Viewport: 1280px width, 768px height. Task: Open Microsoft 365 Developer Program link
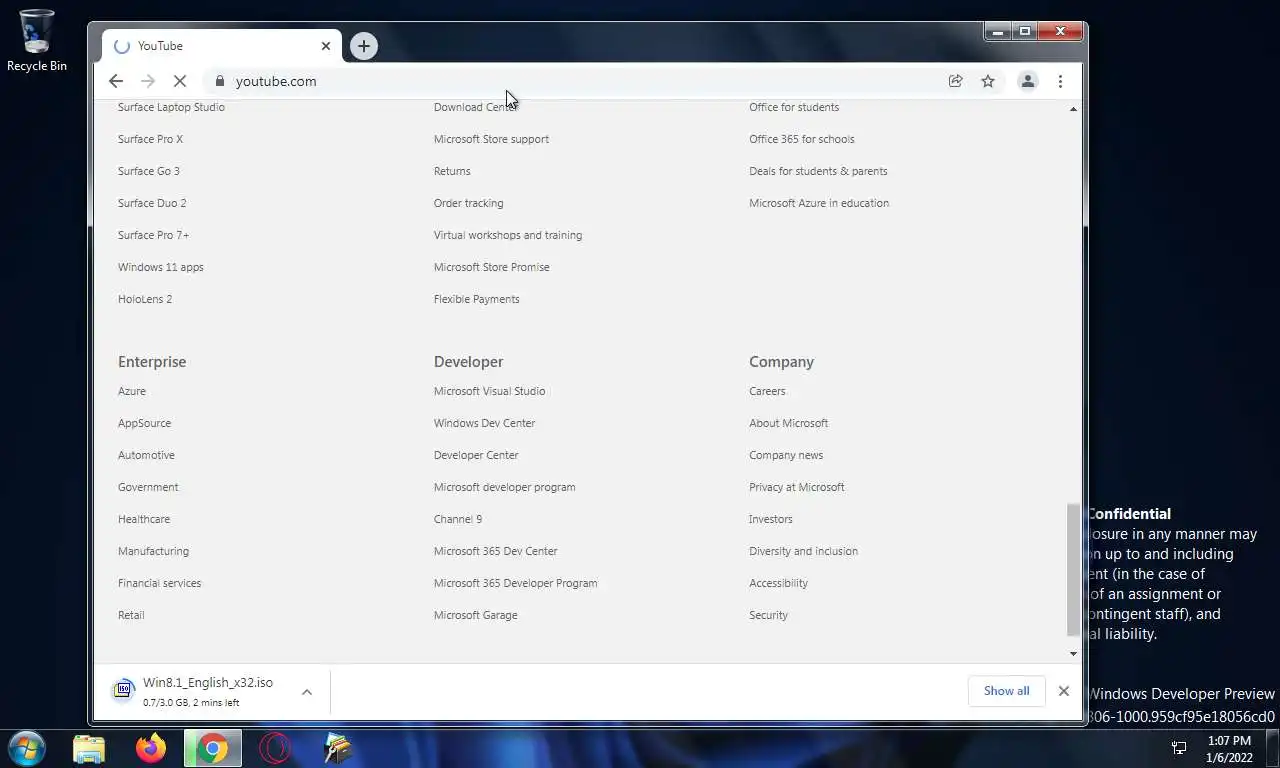(x=515, y=583)
